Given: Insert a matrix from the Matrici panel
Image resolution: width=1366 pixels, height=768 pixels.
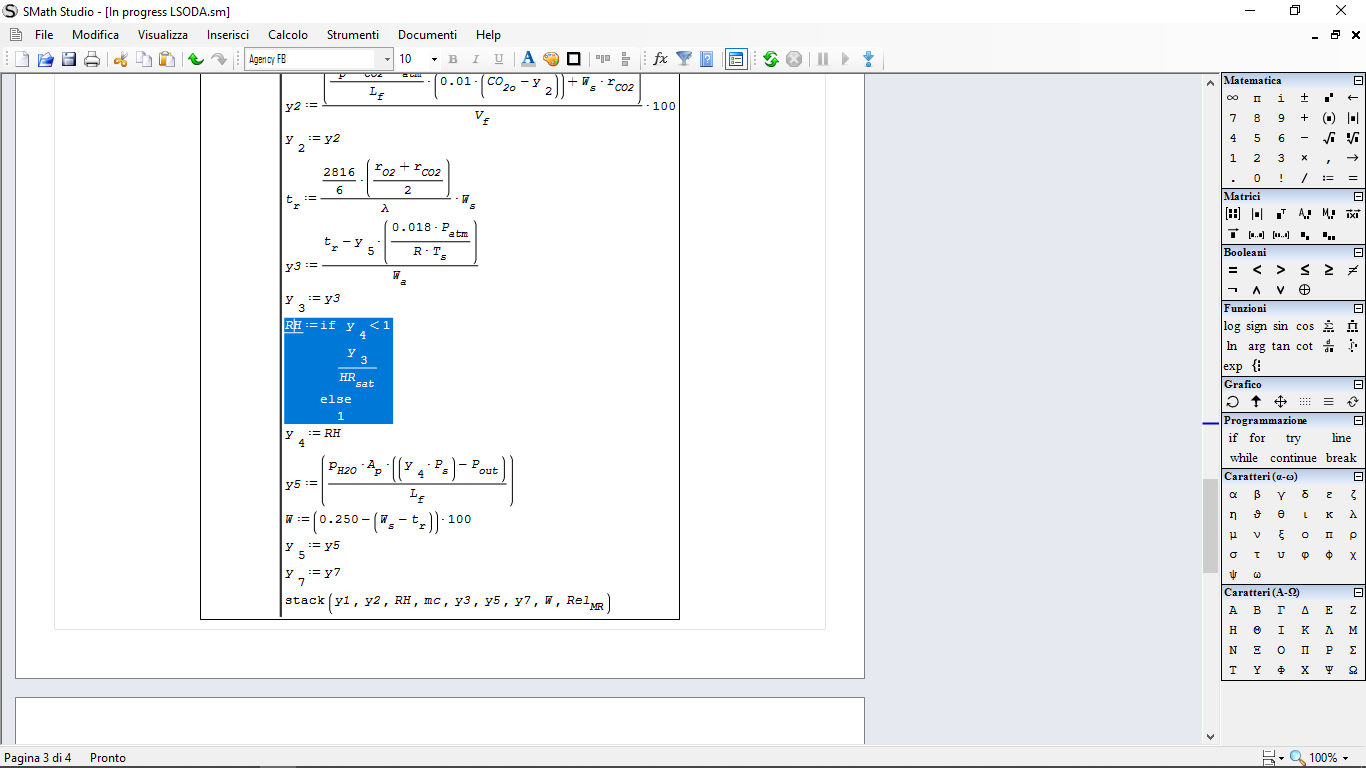Looking at the screenshot, I should (x=1232, y=213).
